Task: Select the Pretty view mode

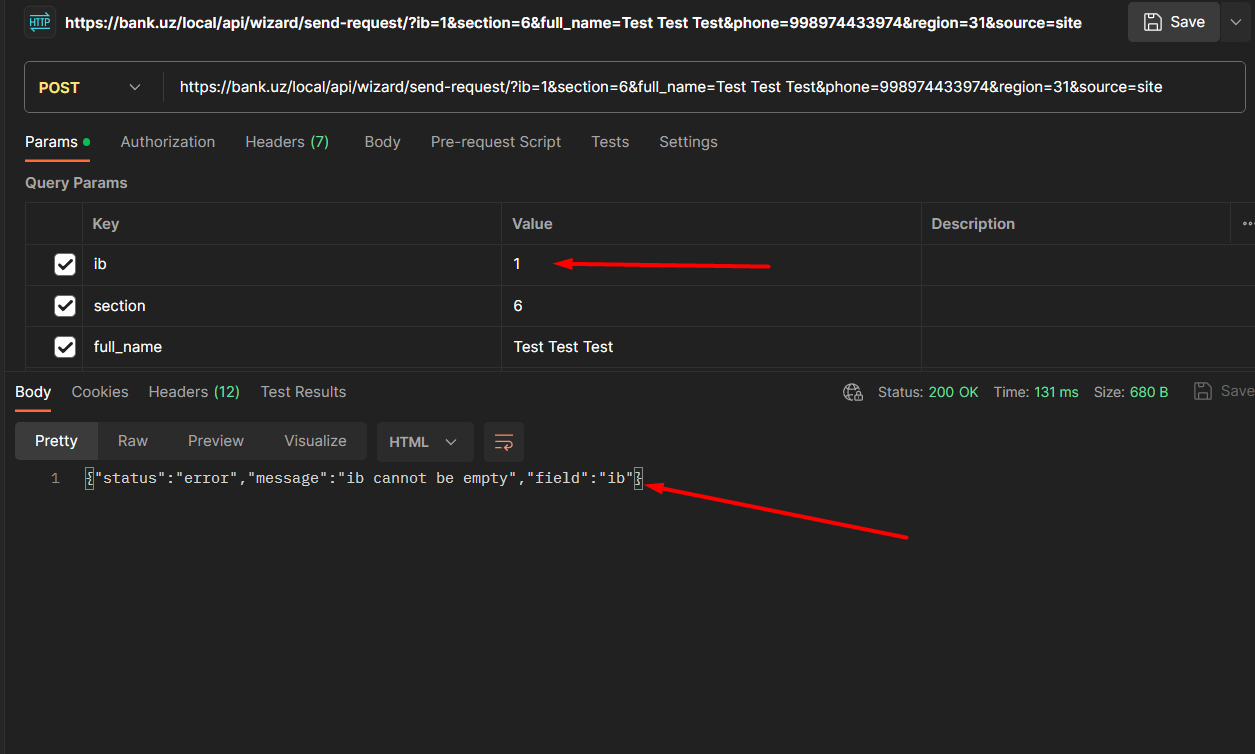Action: [56, 441]
